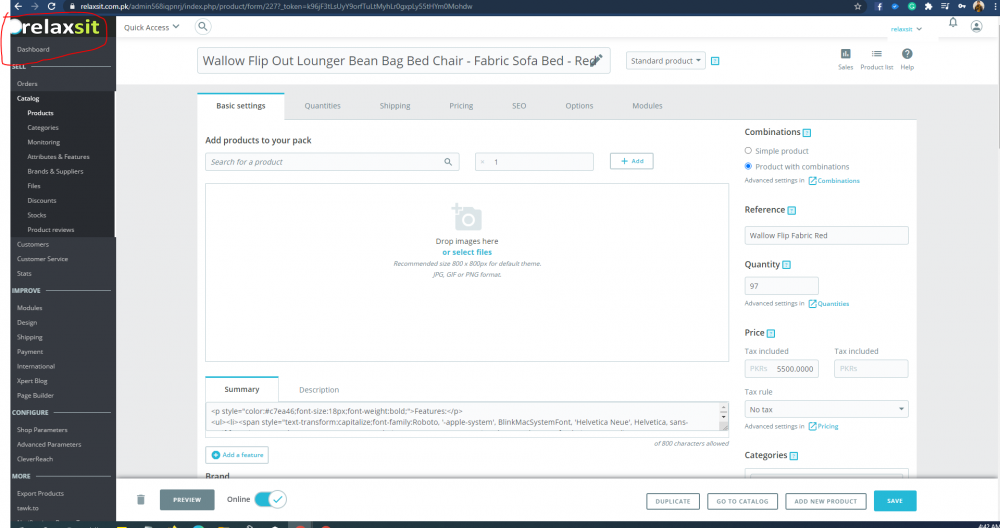Screen dimensions: 1000x528
Task: Click magnifier icon in product pack search
Action: pyautogui.click(x=448, y=162)
